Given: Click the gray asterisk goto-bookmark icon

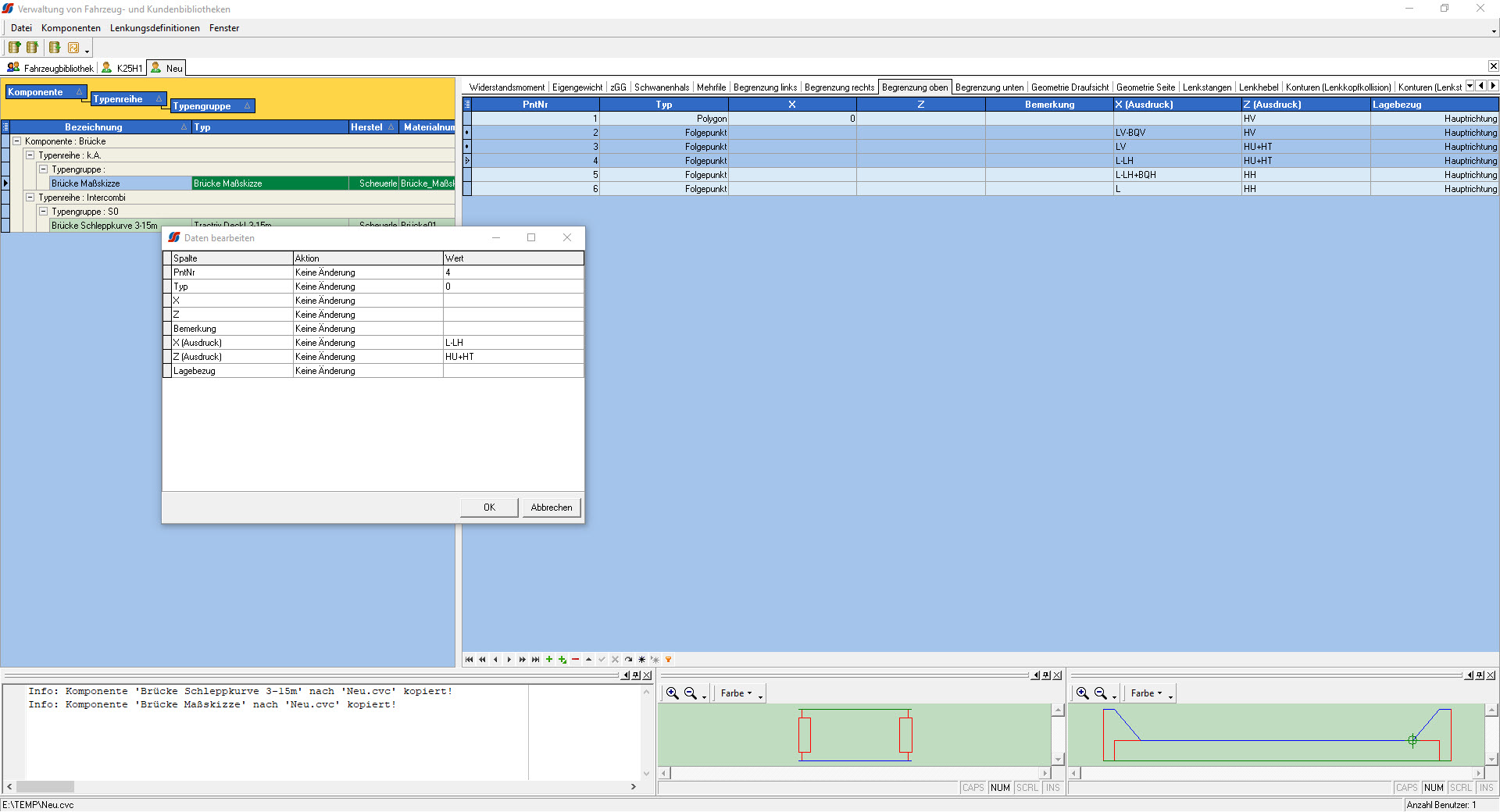Looking at the screenshot, I should [x=655, y=660].
